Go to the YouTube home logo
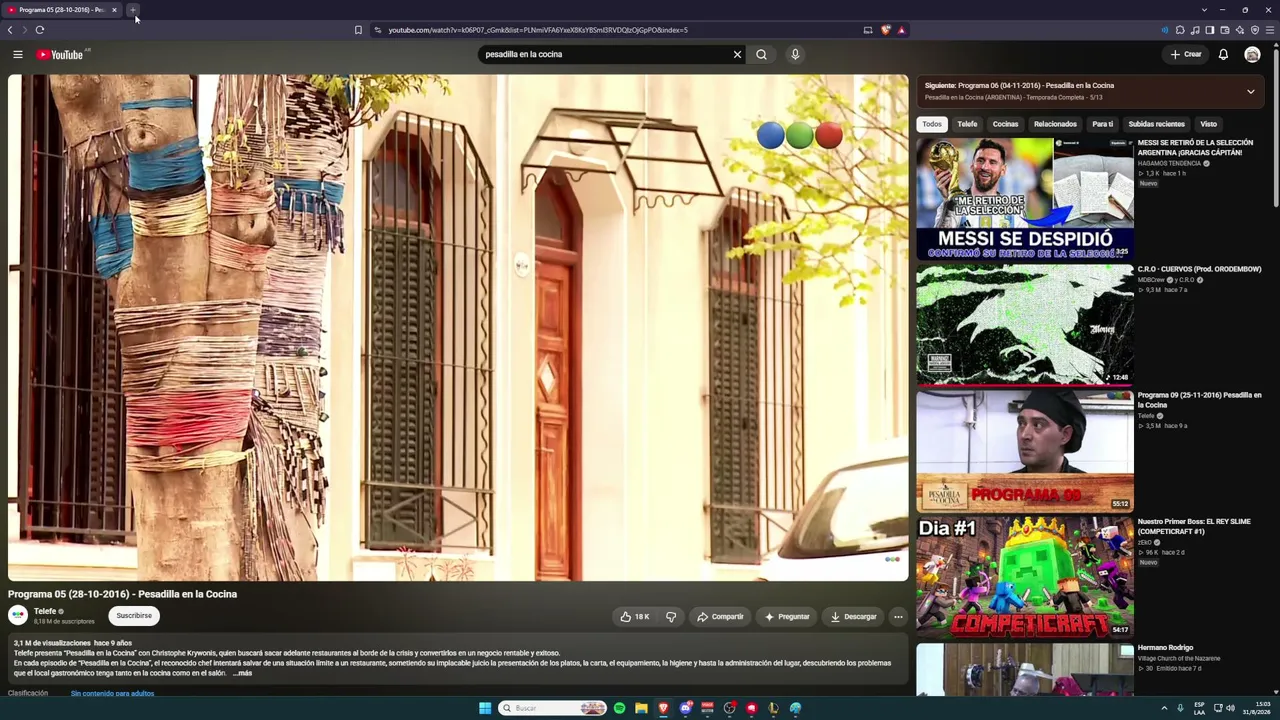1280x720 pixels. coord(60,54)
